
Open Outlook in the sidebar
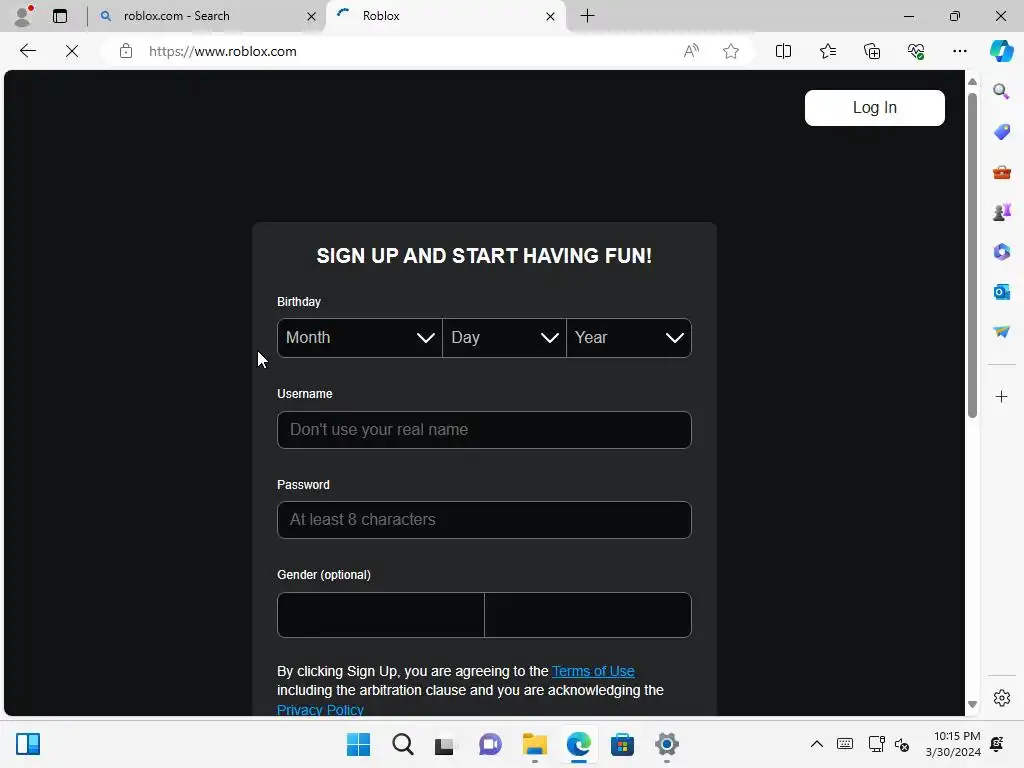[1001, 292]
